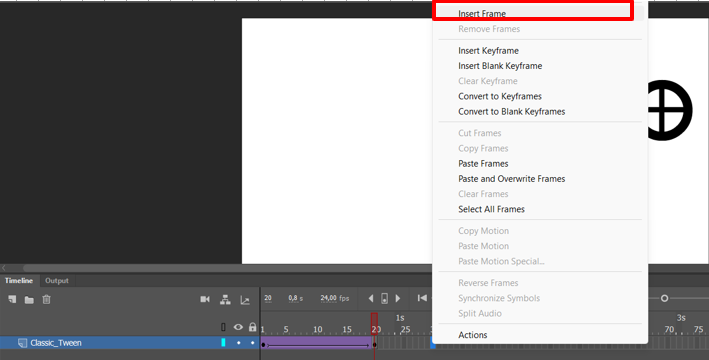Screen dimensions: 709x360
Task: Switch to the Output tab
Action: tap(57, 281)
